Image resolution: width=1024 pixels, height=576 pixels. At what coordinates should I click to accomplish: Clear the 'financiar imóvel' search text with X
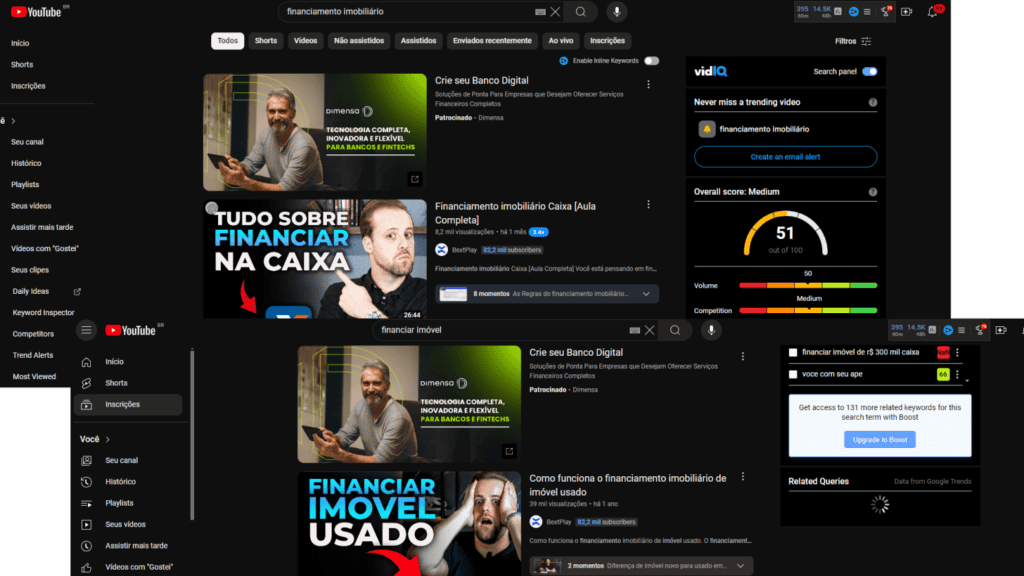(x=650, y=330)
